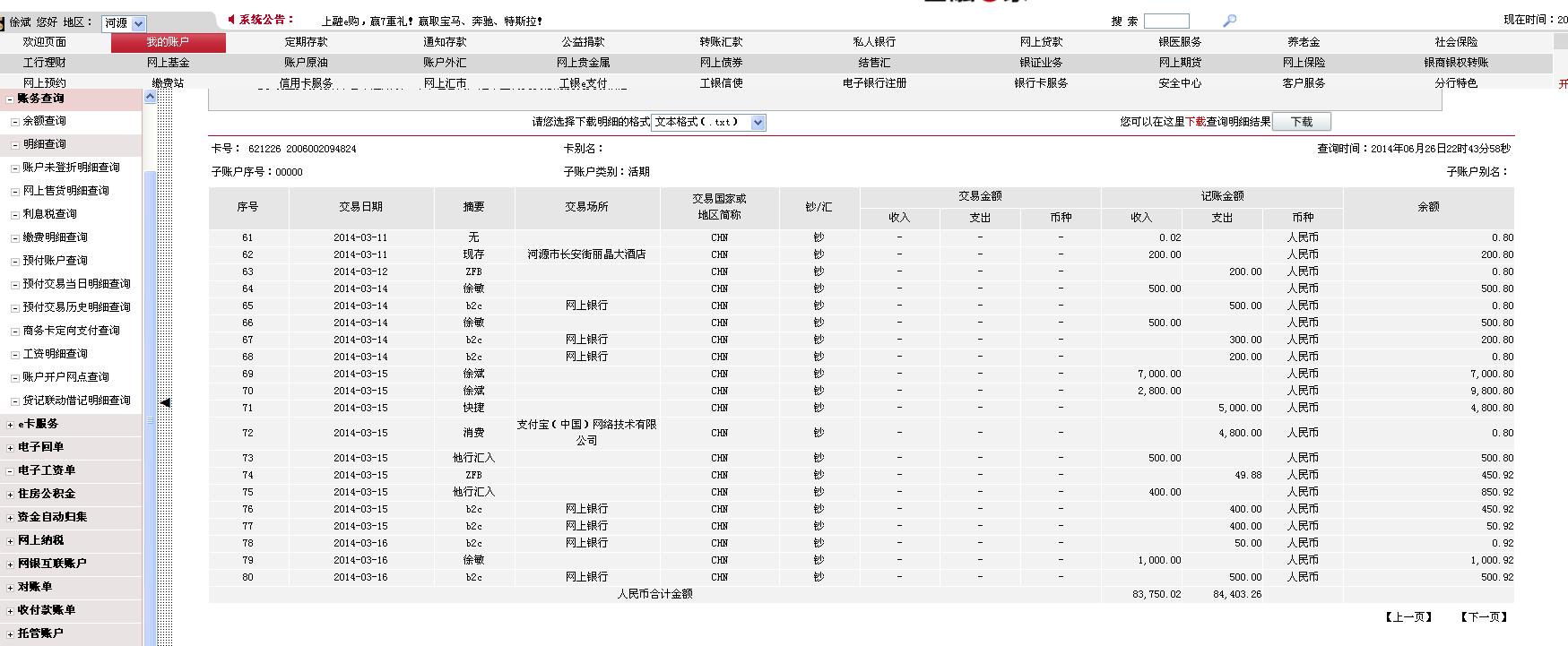
Task: Open 账户未登折明细查询 in the sidebar
Action: [71, 168]
